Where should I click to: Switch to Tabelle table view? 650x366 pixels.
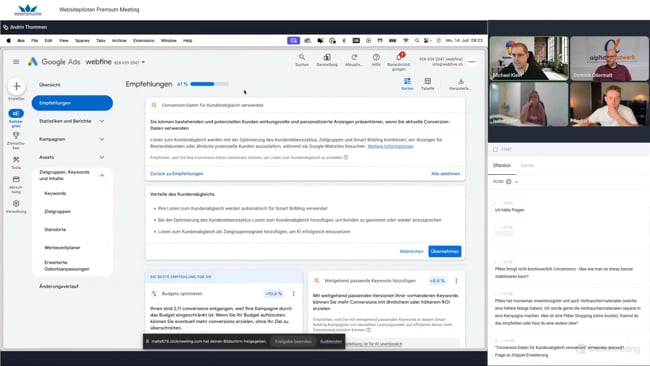coord(427,84)
